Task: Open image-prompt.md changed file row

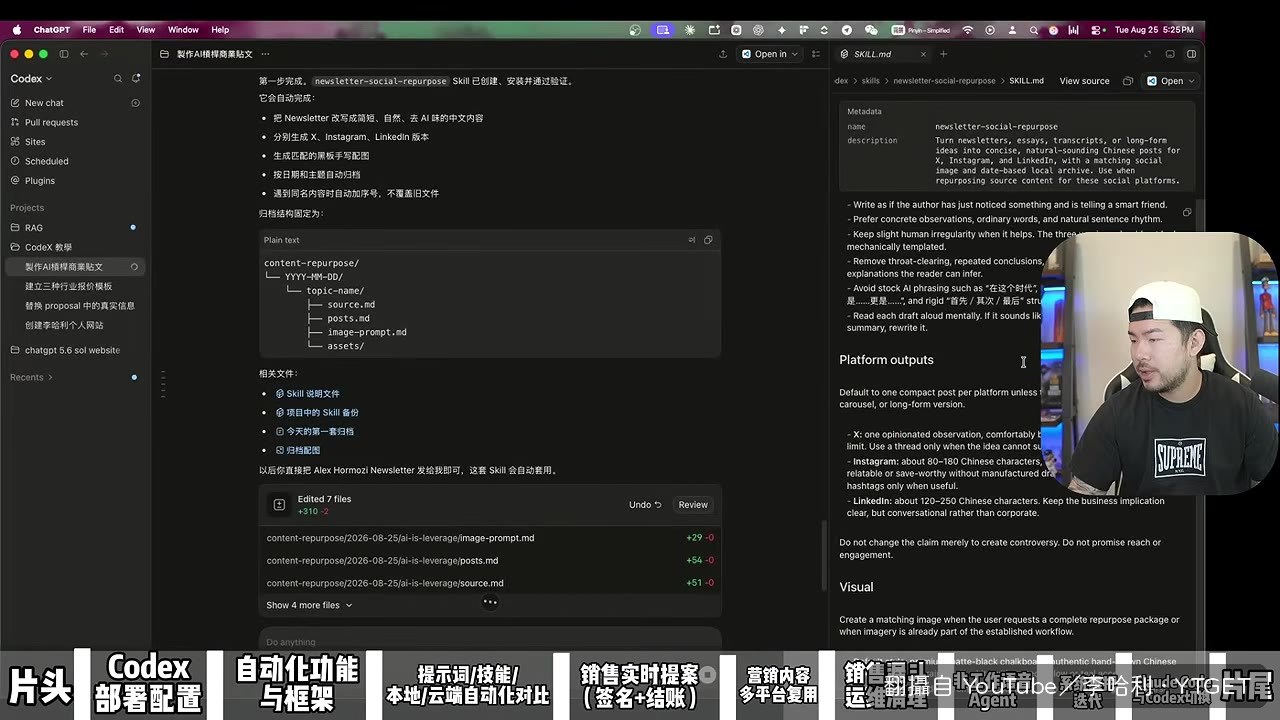Action: click(x=490, y=538)
